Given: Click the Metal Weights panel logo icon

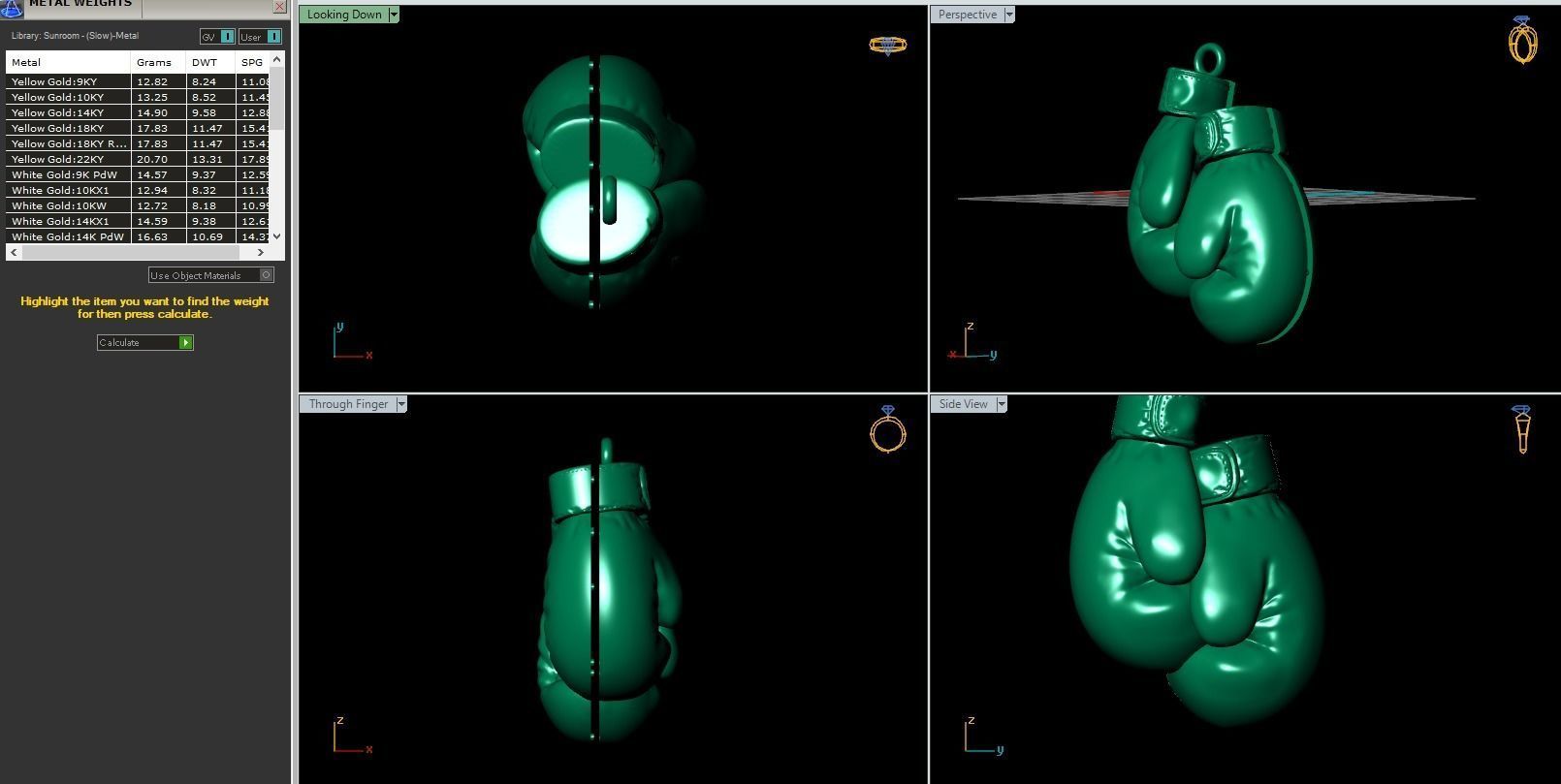Looking at the screenshot, I should pos(12,8).
